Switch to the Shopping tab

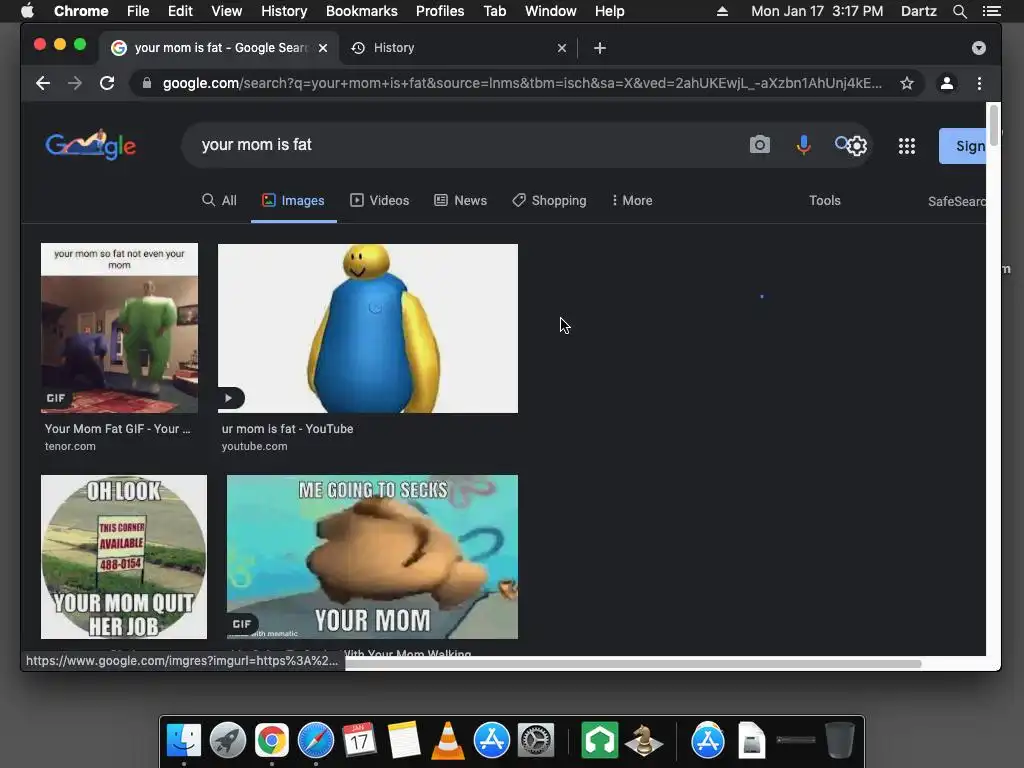click(x=549, y=200)
